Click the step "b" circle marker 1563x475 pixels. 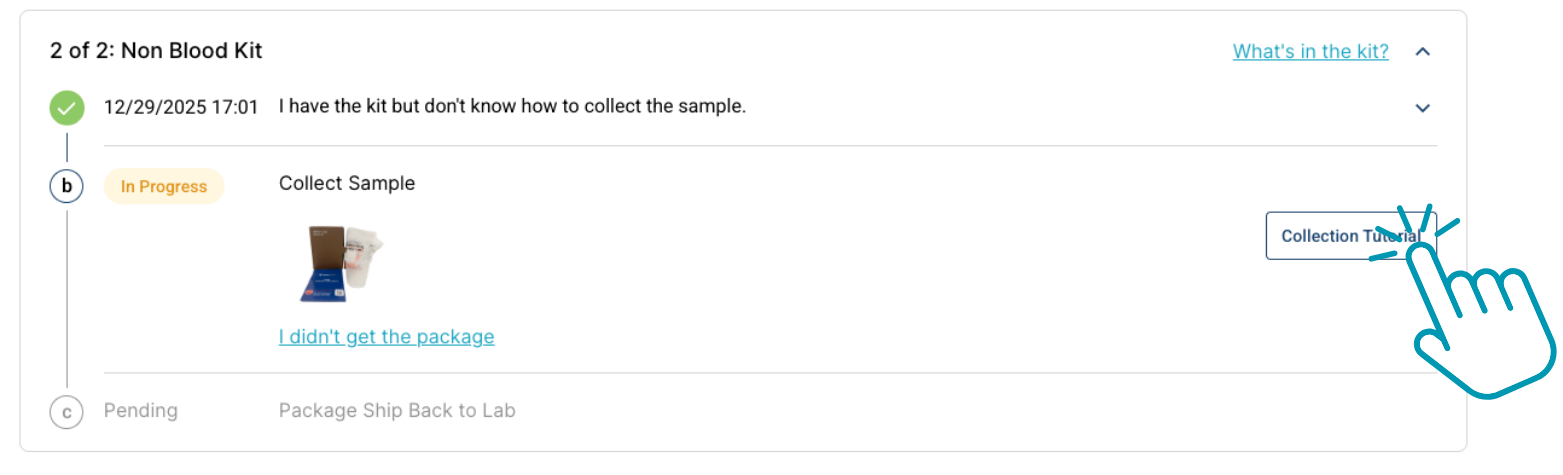67,186
